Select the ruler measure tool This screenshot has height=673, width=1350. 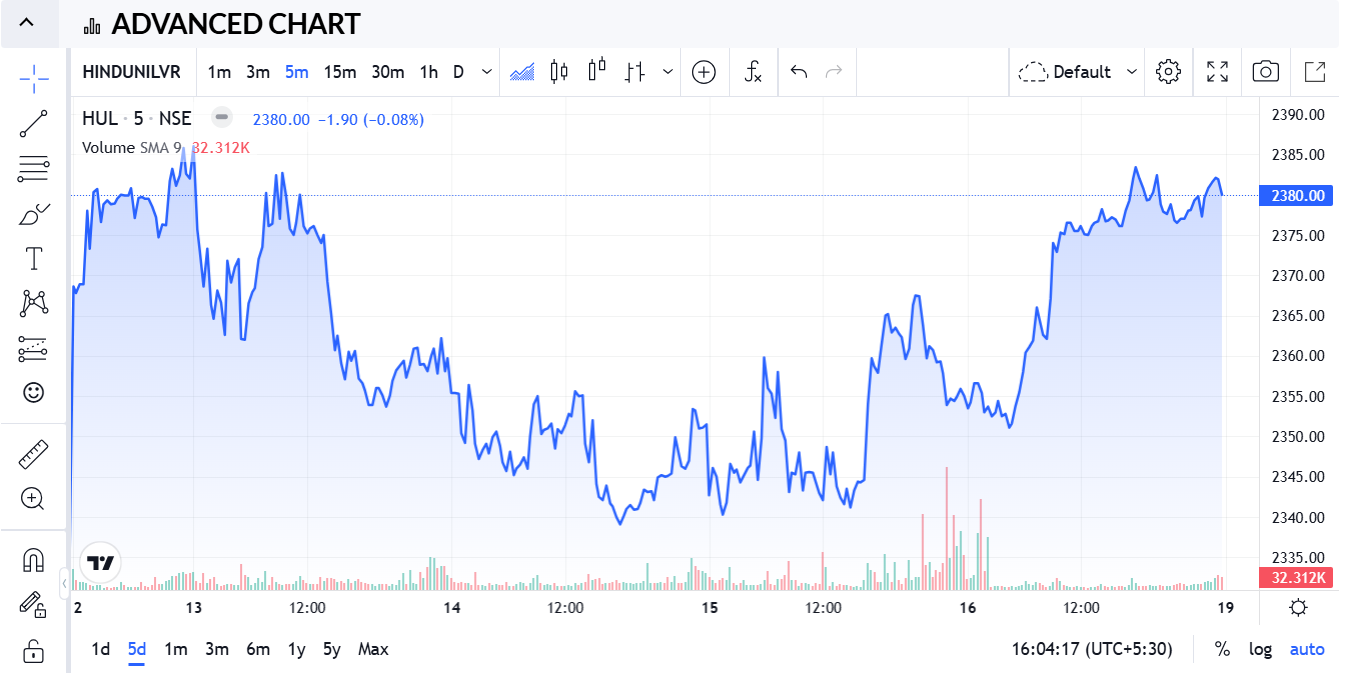coord(33,454)
